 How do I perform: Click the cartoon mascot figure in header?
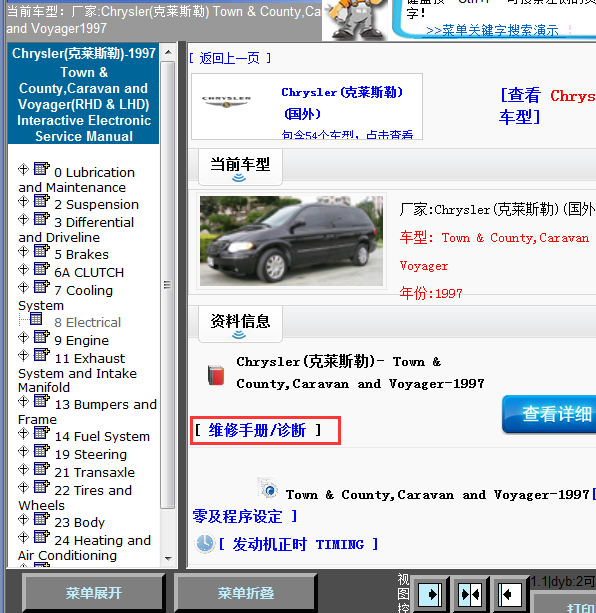356,20
